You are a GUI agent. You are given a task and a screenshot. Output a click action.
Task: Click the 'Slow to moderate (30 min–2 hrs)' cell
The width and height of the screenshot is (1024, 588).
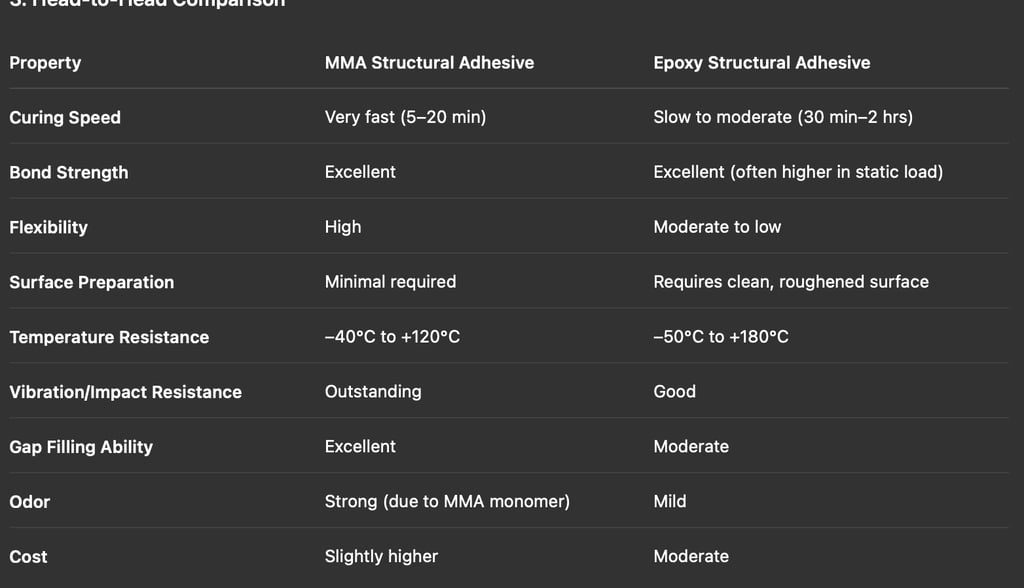tap(782, 118)
